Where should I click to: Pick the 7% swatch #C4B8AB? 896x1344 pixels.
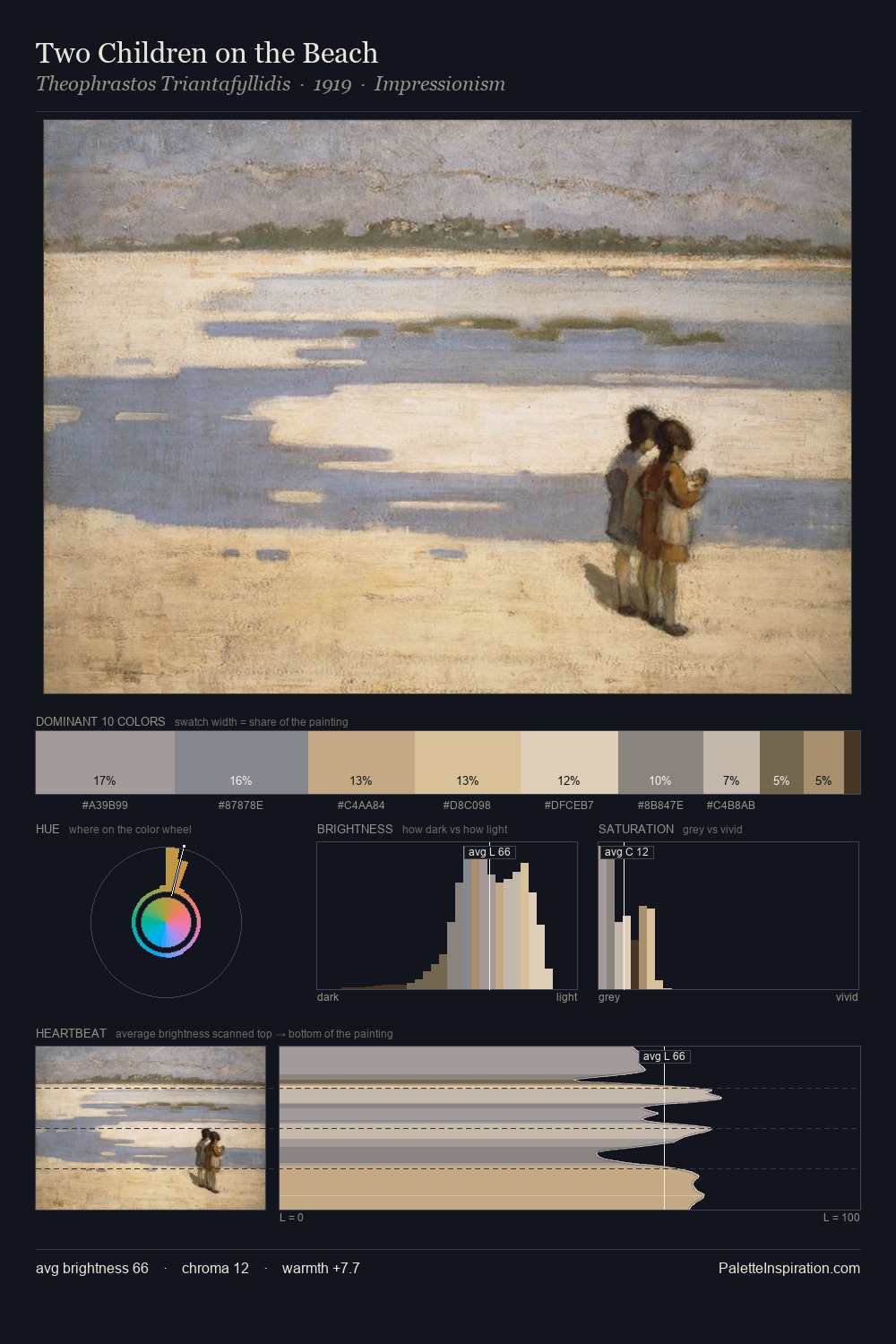point(731,762)
